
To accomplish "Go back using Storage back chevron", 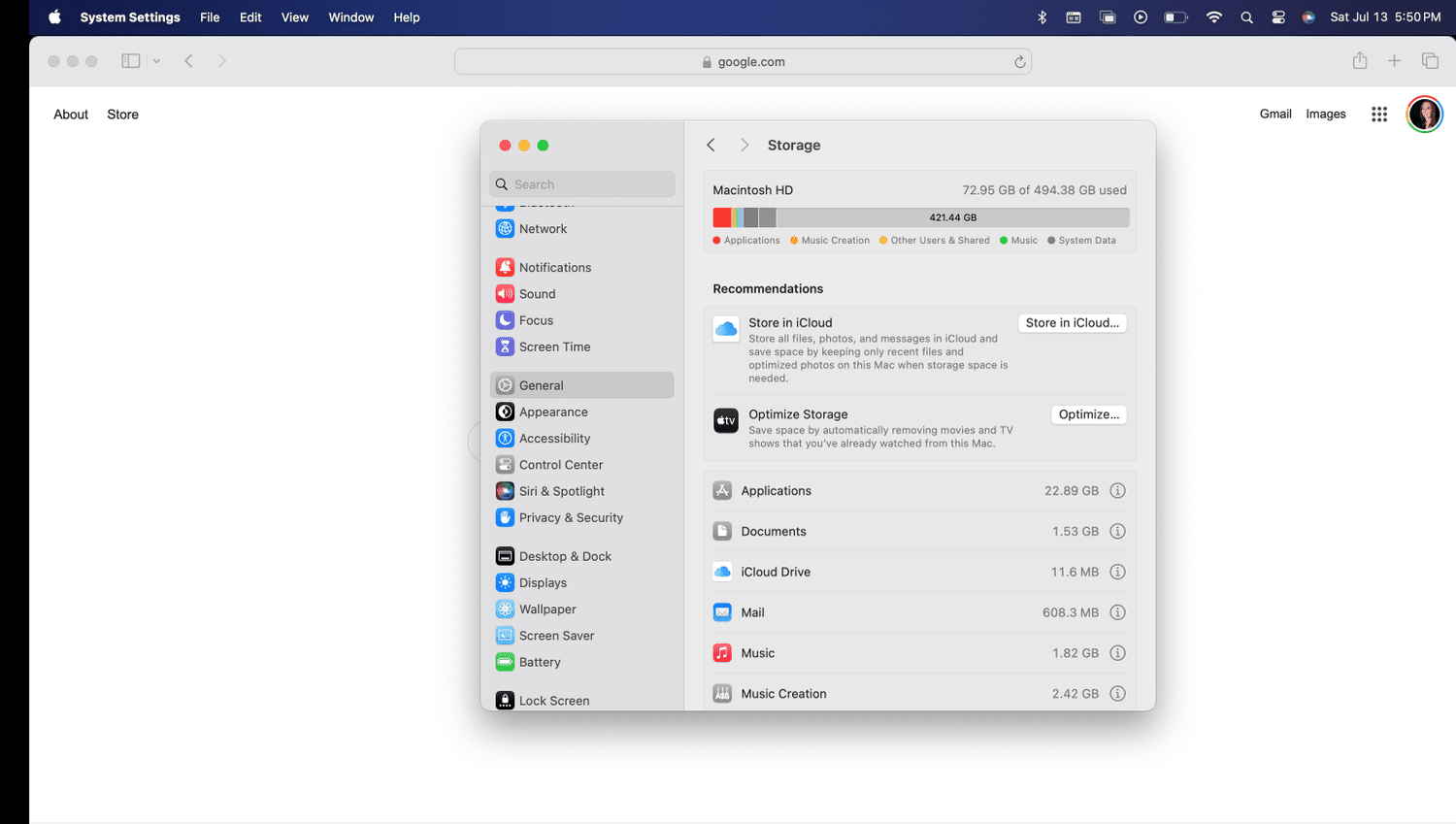I will [x=711, y=145].
